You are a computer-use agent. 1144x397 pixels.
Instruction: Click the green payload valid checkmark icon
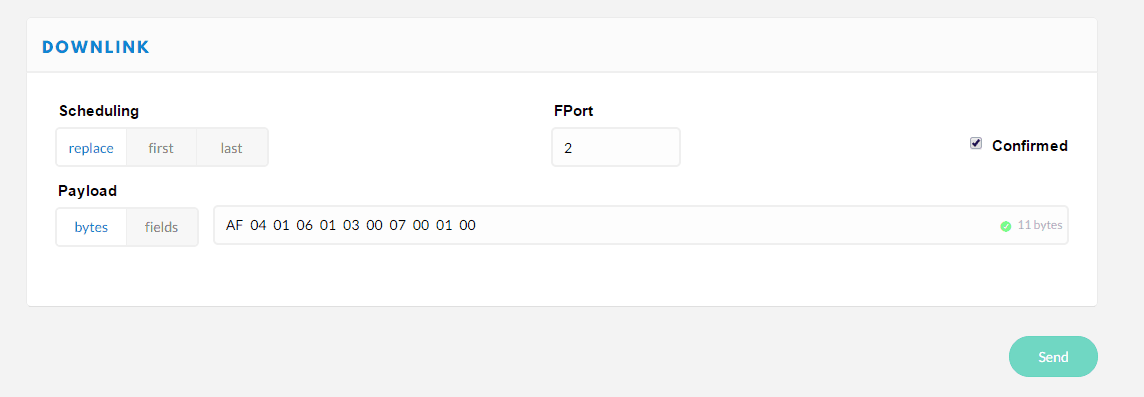click(1005, 226)
